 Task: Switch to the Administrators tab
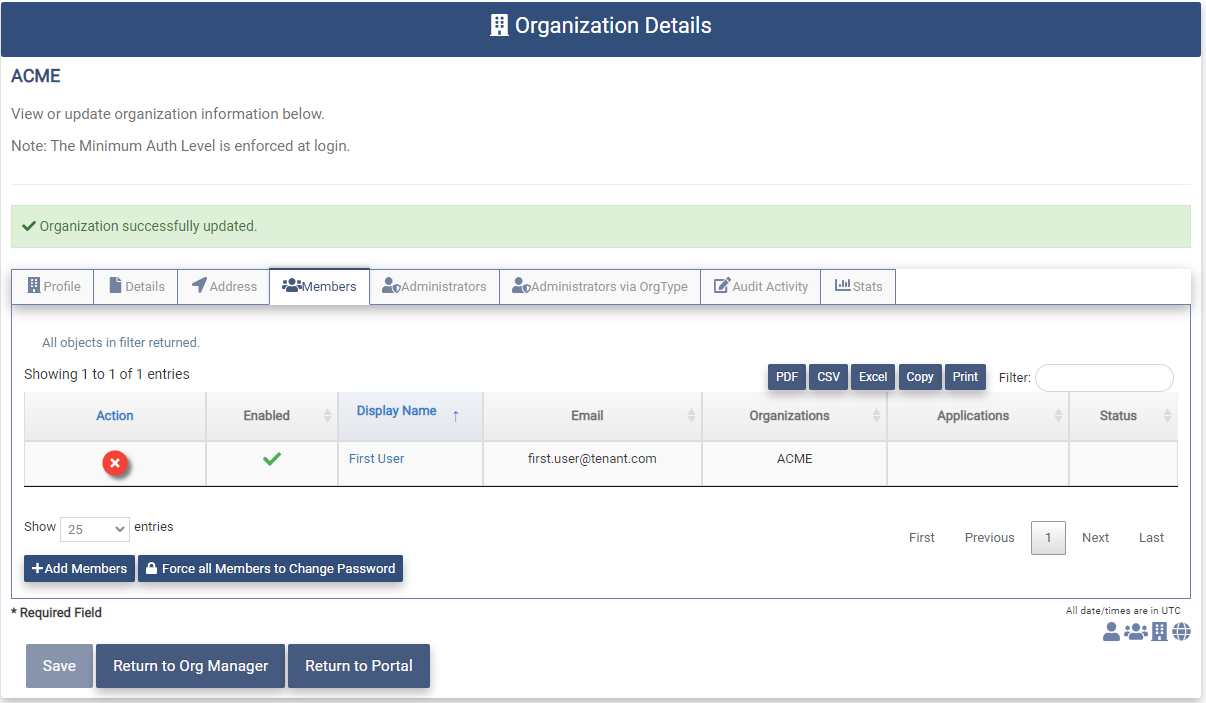435,286
